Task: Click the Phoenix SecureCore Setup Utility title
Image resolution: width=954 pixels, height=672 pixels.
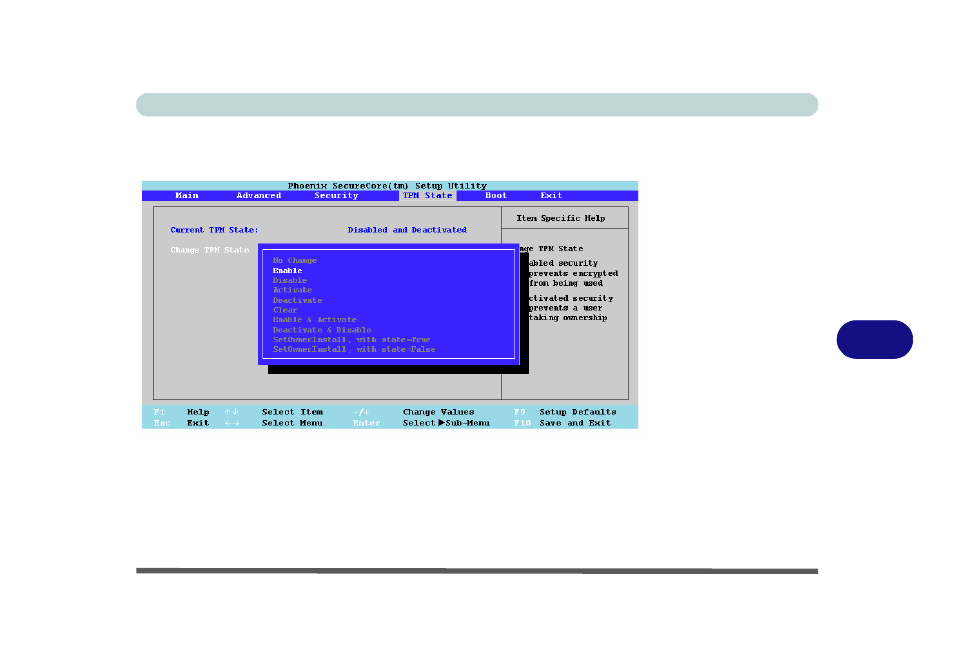Action: point(388,186)
